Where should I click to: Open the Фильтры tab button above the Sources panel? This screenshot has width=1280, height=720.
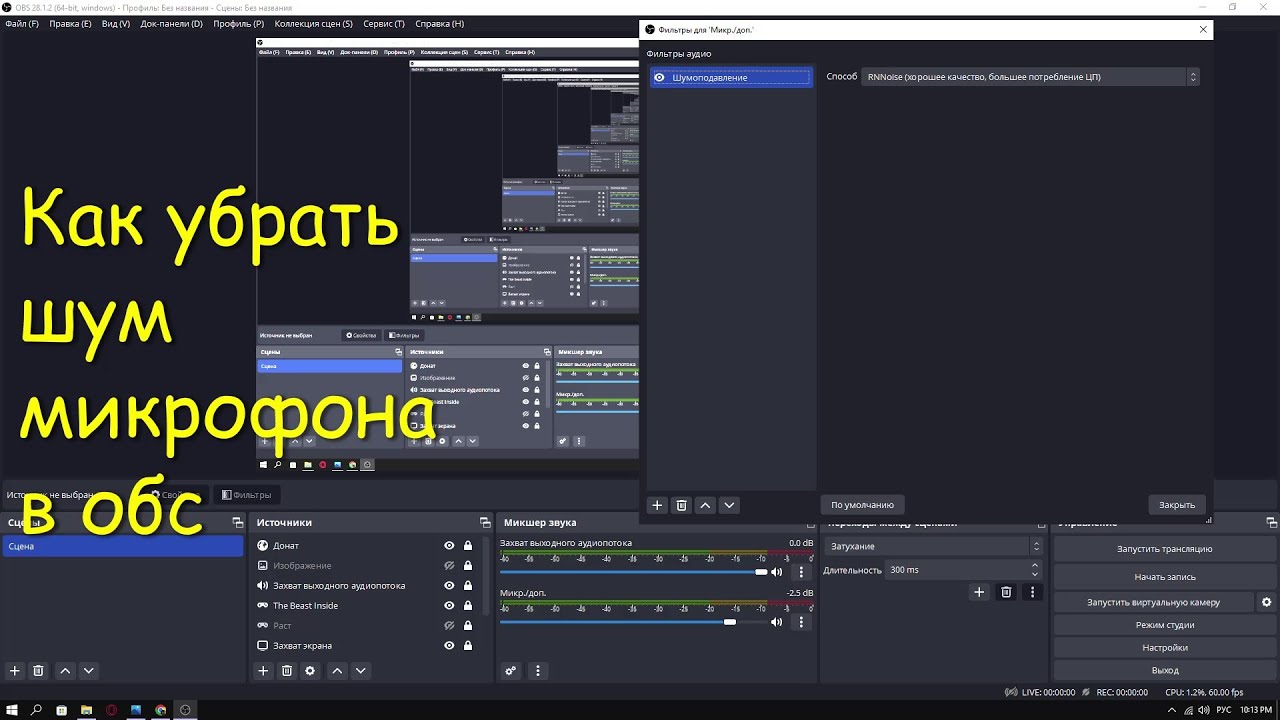click(247, 495)
